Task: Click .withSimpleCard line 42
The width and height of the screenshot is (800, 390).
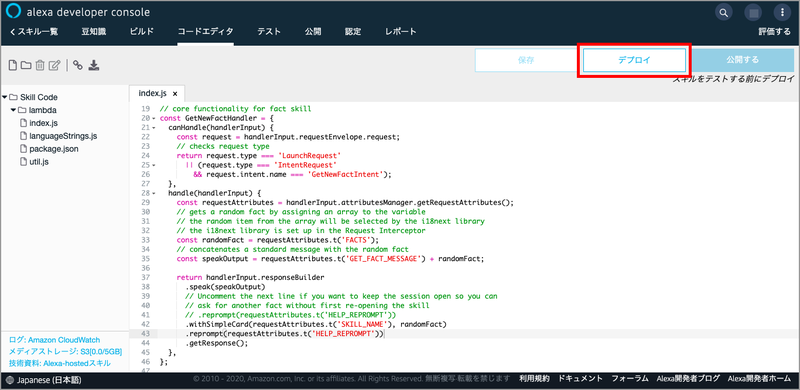Action: coord(316,324)
